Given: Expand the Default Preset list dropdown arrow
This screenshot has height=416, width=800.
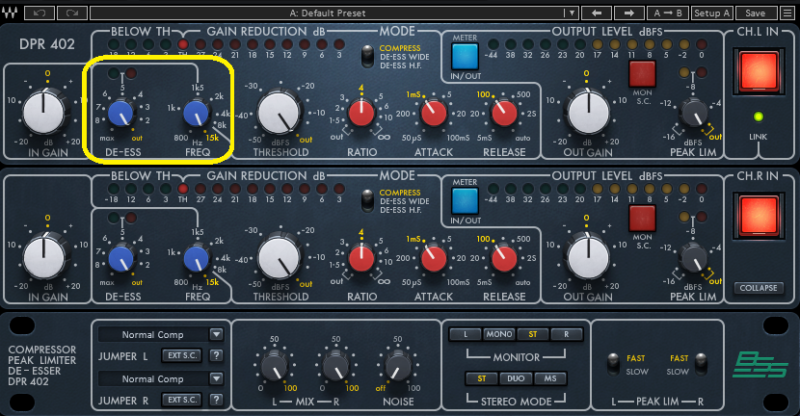Looking at the screenshot, I should (570, 13).
